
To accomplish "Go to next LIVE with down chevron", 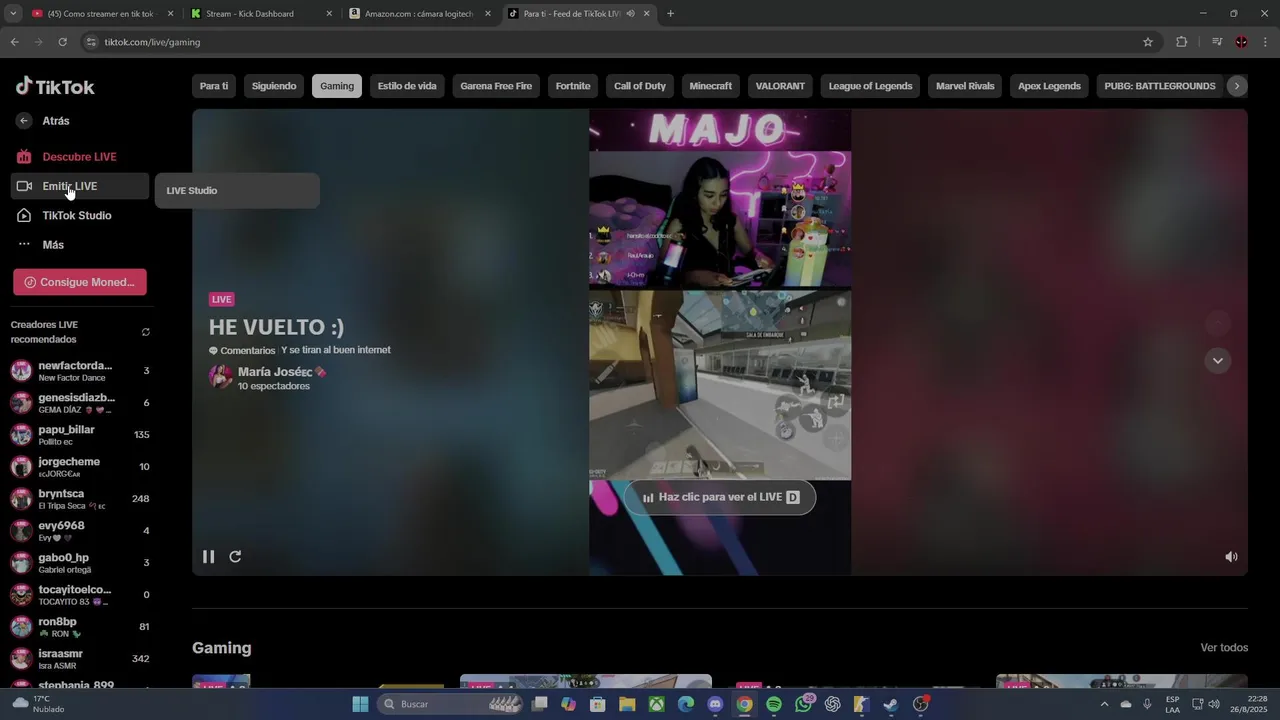I will (x=1217, y=360).
